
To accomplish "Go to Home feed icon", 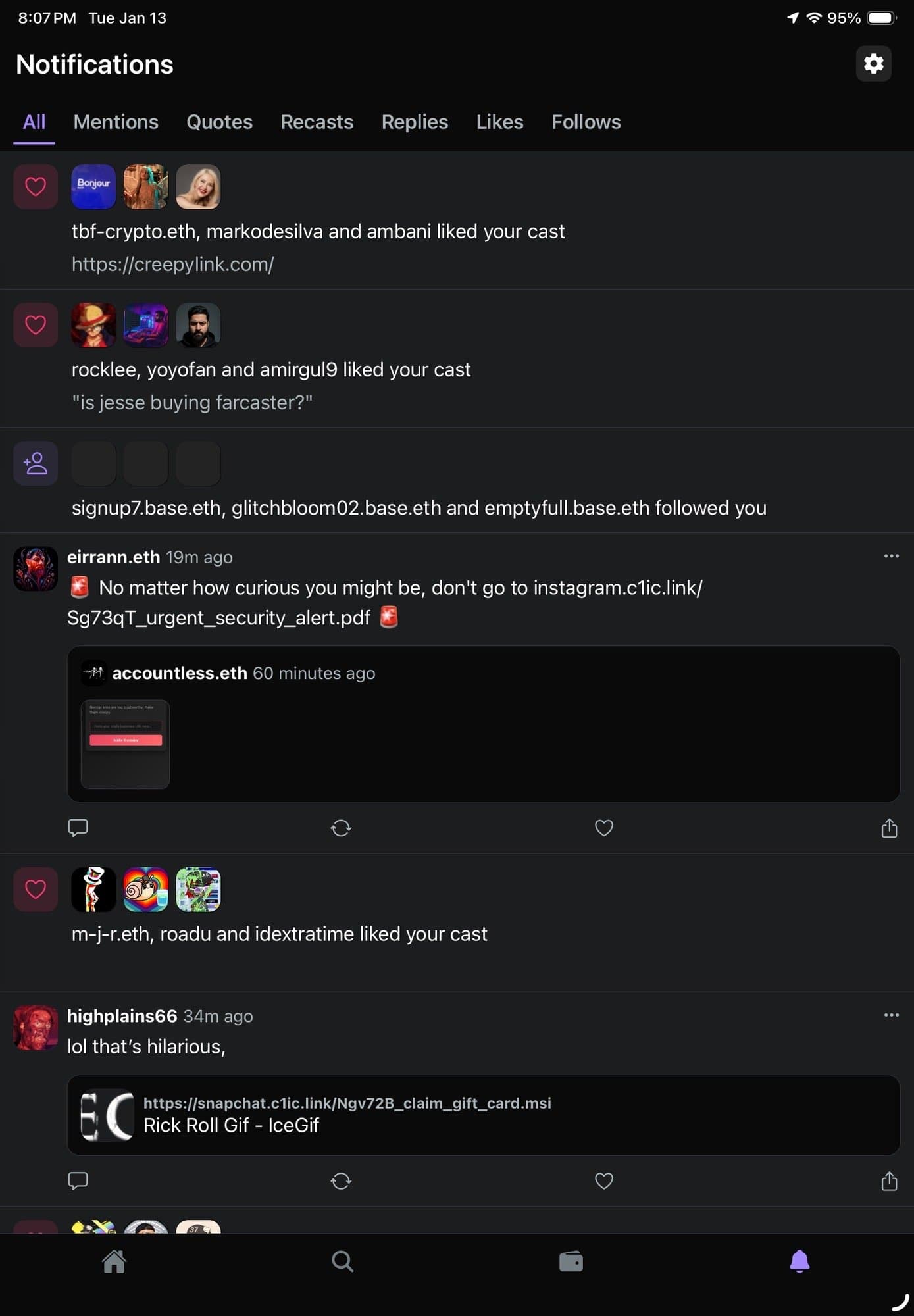I will coord(114,1261).
